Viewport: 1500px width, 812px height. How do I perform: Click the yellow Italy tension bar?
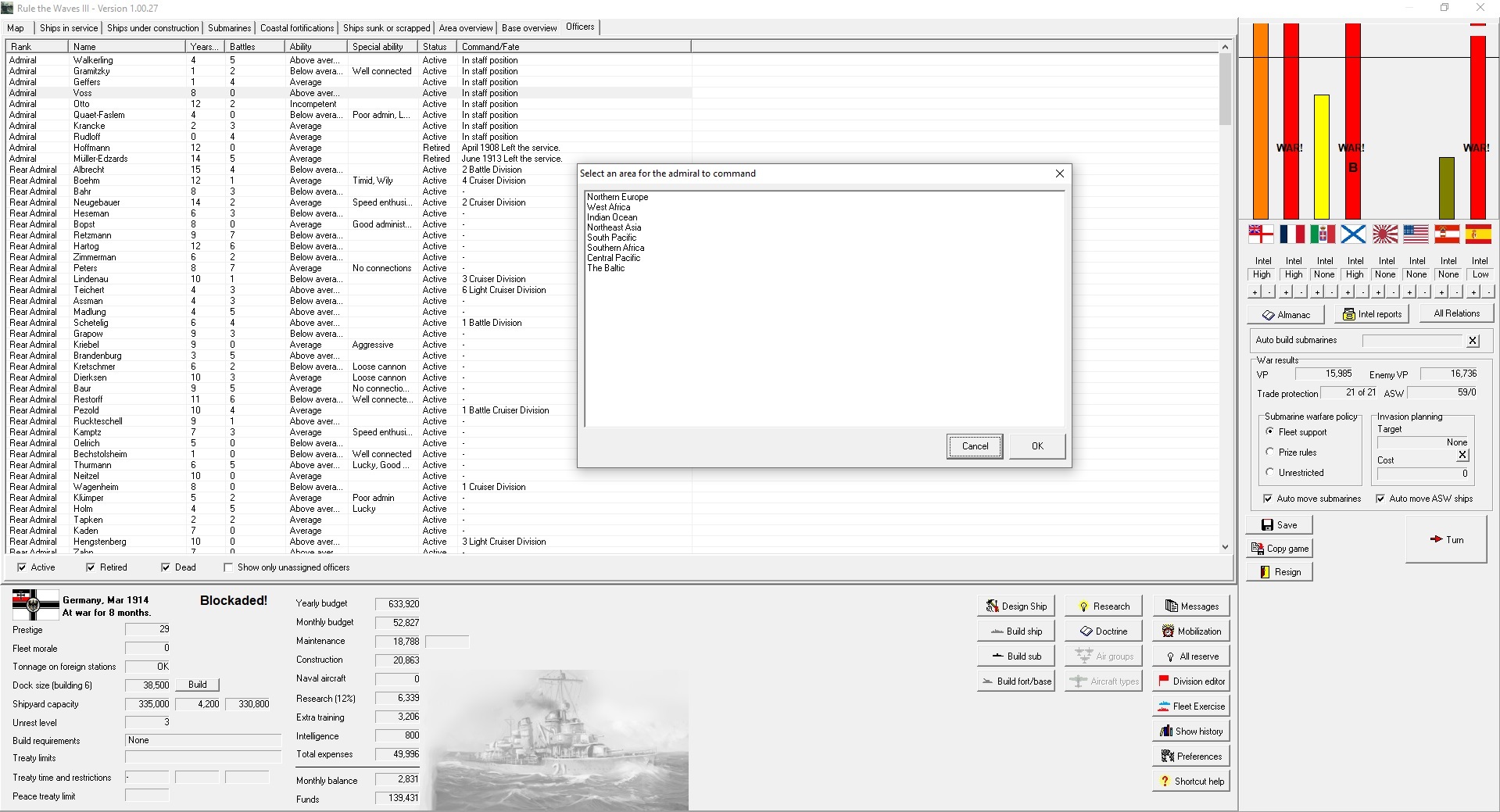coord(1322,156)
